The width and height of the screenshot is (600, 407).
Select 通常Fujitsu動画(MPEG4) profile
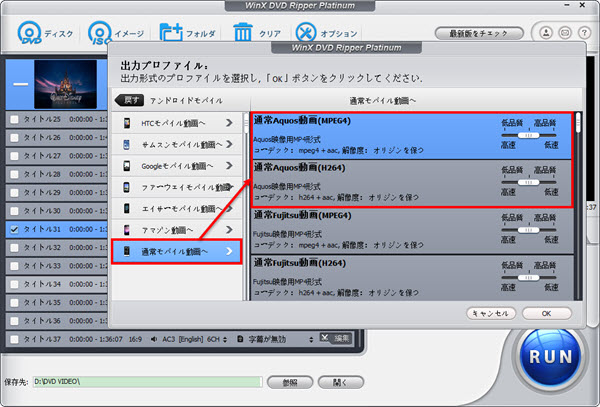point(412,231)
